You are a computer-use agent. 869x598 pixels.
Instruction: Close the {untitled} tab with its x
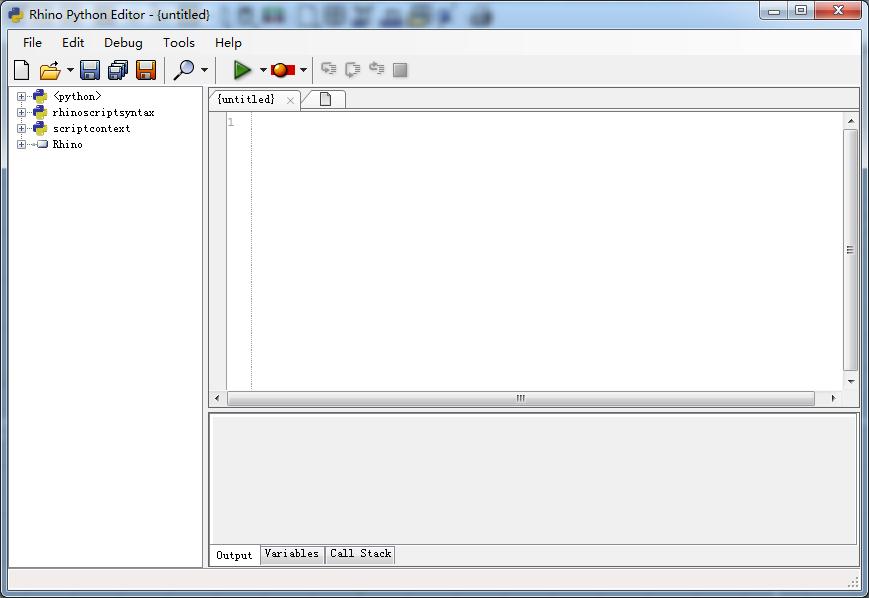pyautogui.click(x=290, y=100)
